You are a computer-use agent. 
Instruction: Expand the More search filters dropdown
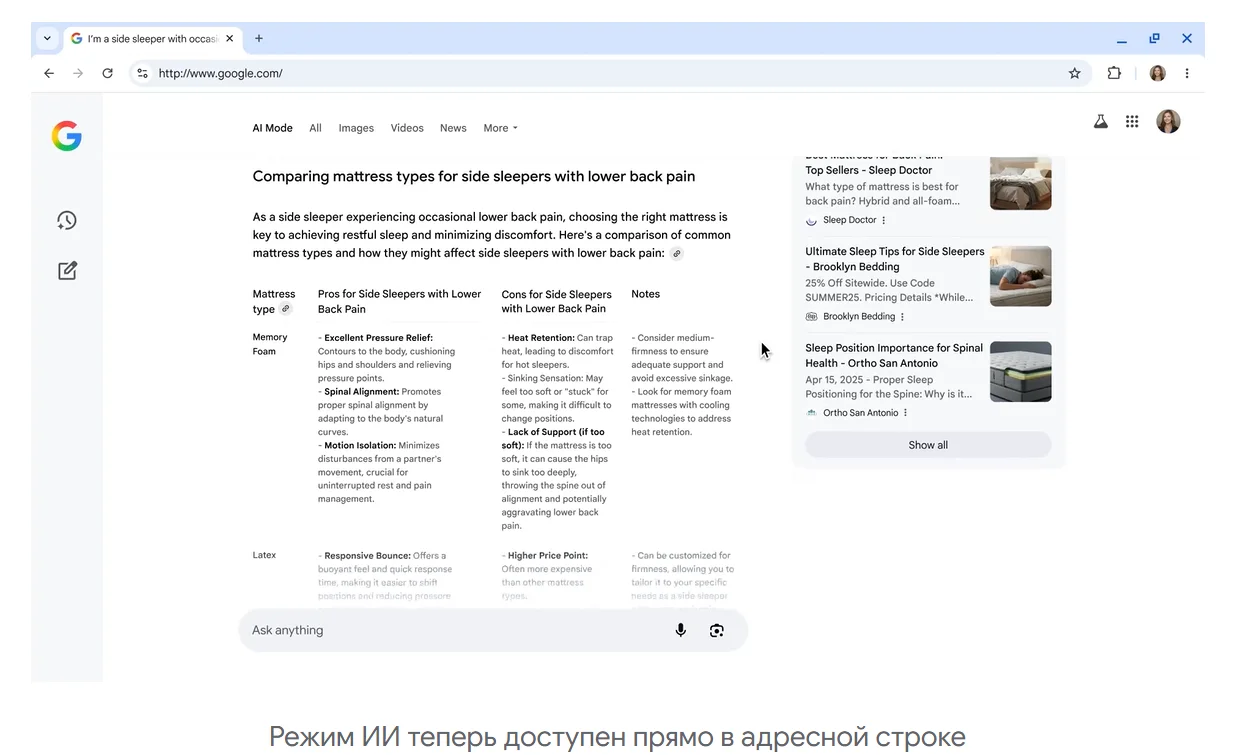point(500,128)
